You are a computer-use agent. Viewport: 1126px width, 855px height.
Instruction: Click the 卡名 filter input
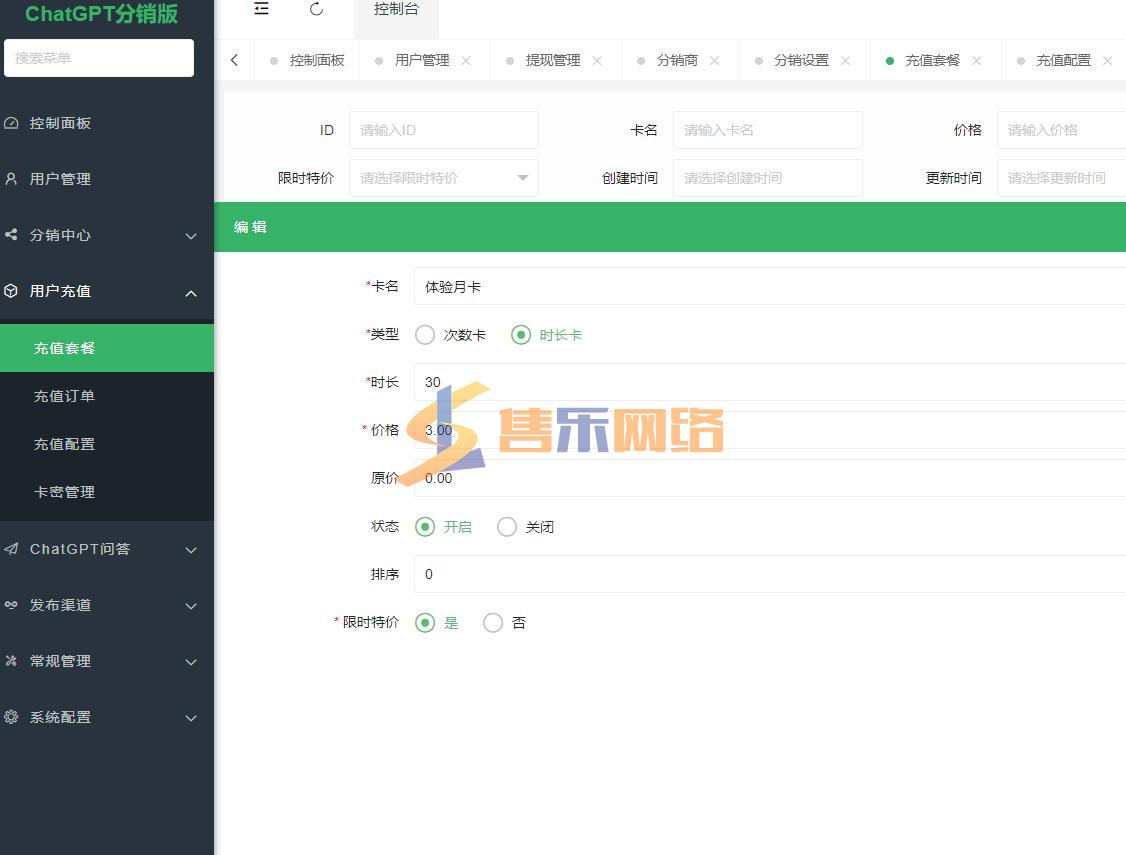point(768,130)
